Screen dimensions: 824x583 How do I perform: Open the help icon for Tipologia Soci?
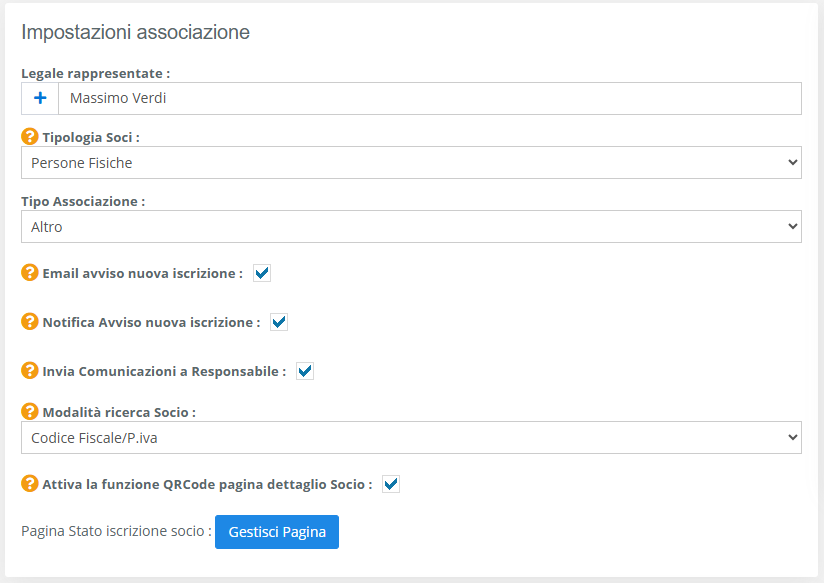point(29,138)
